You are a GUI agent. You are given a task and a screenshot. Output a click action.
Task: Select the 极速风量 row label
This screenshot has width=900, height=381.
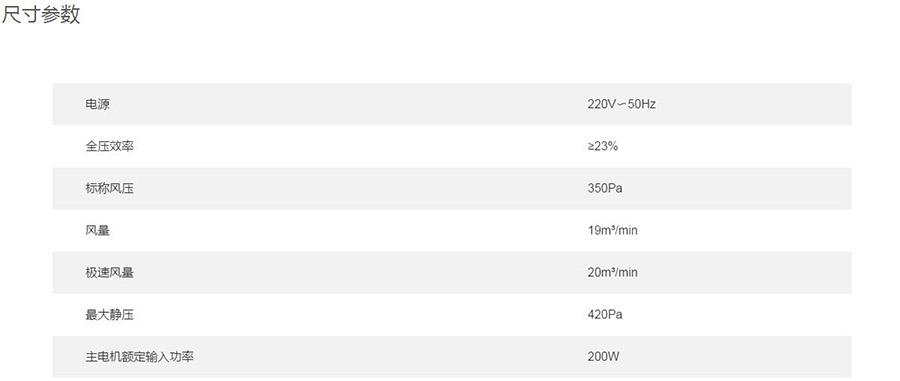109,273
